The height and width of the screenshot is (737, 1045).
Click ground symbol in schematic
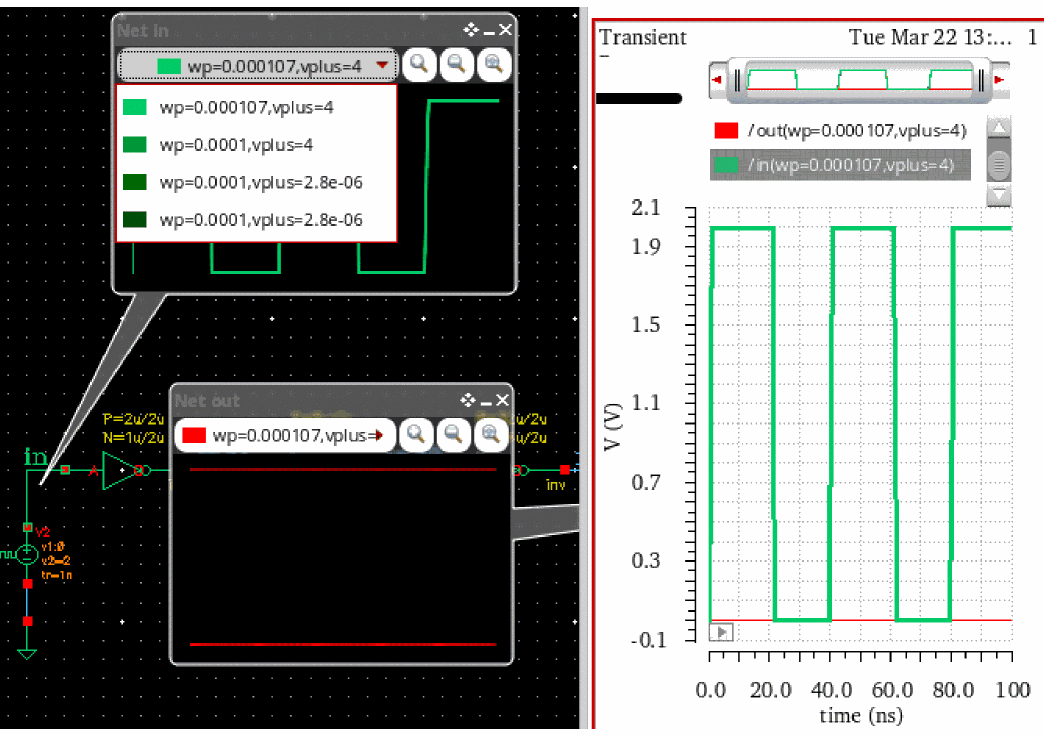[27, 654]
